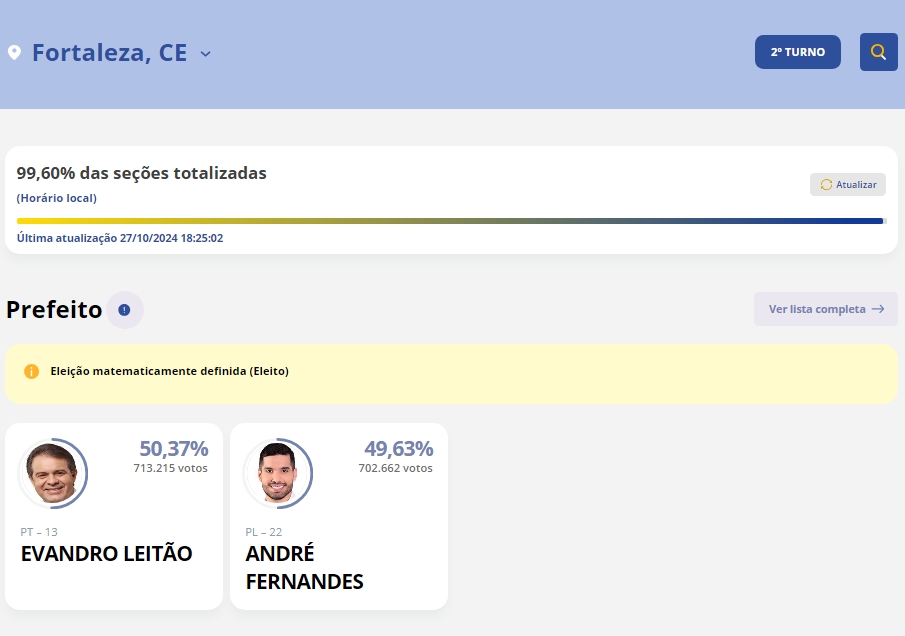The image size is (905, 636).
Task: Click the warning icon in the yellow banner
Action: [x=30, y=371]
